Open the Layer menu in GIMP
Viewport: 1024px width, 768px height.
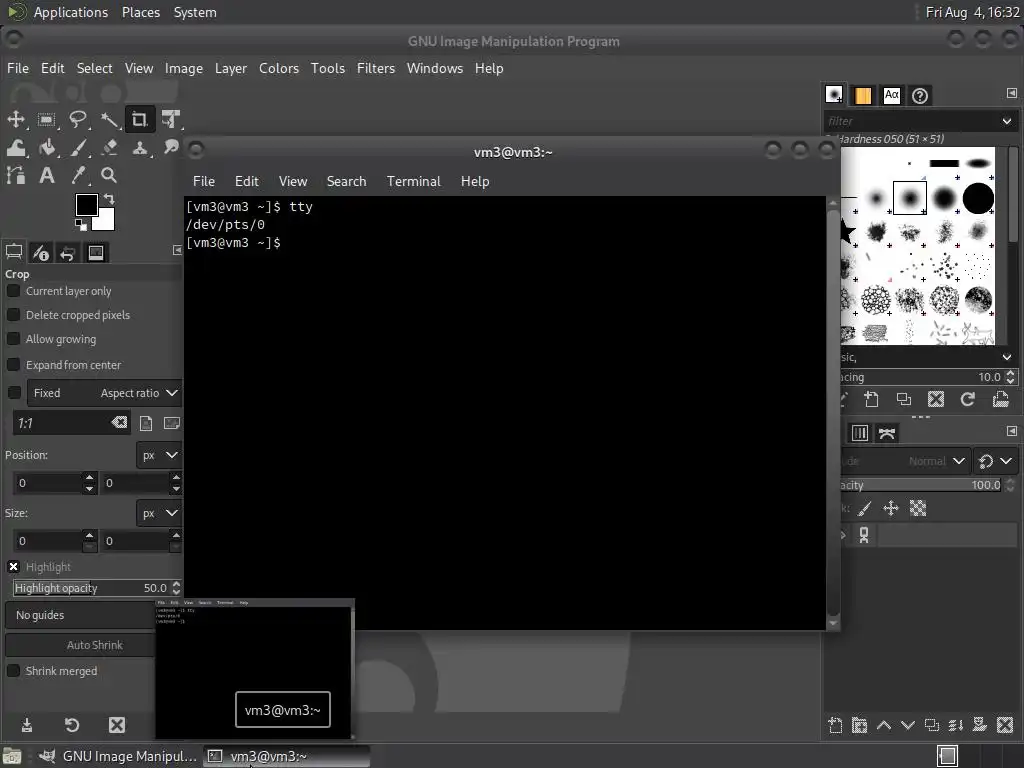point(231,68)
